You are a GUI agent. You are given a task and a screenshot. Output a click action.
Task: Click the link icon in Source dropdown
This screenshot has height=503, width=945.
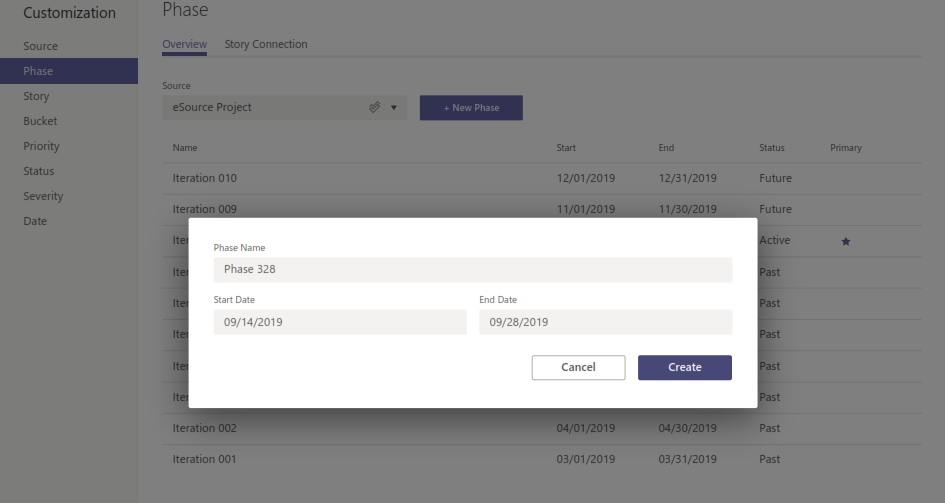click(x=375, y=107)
